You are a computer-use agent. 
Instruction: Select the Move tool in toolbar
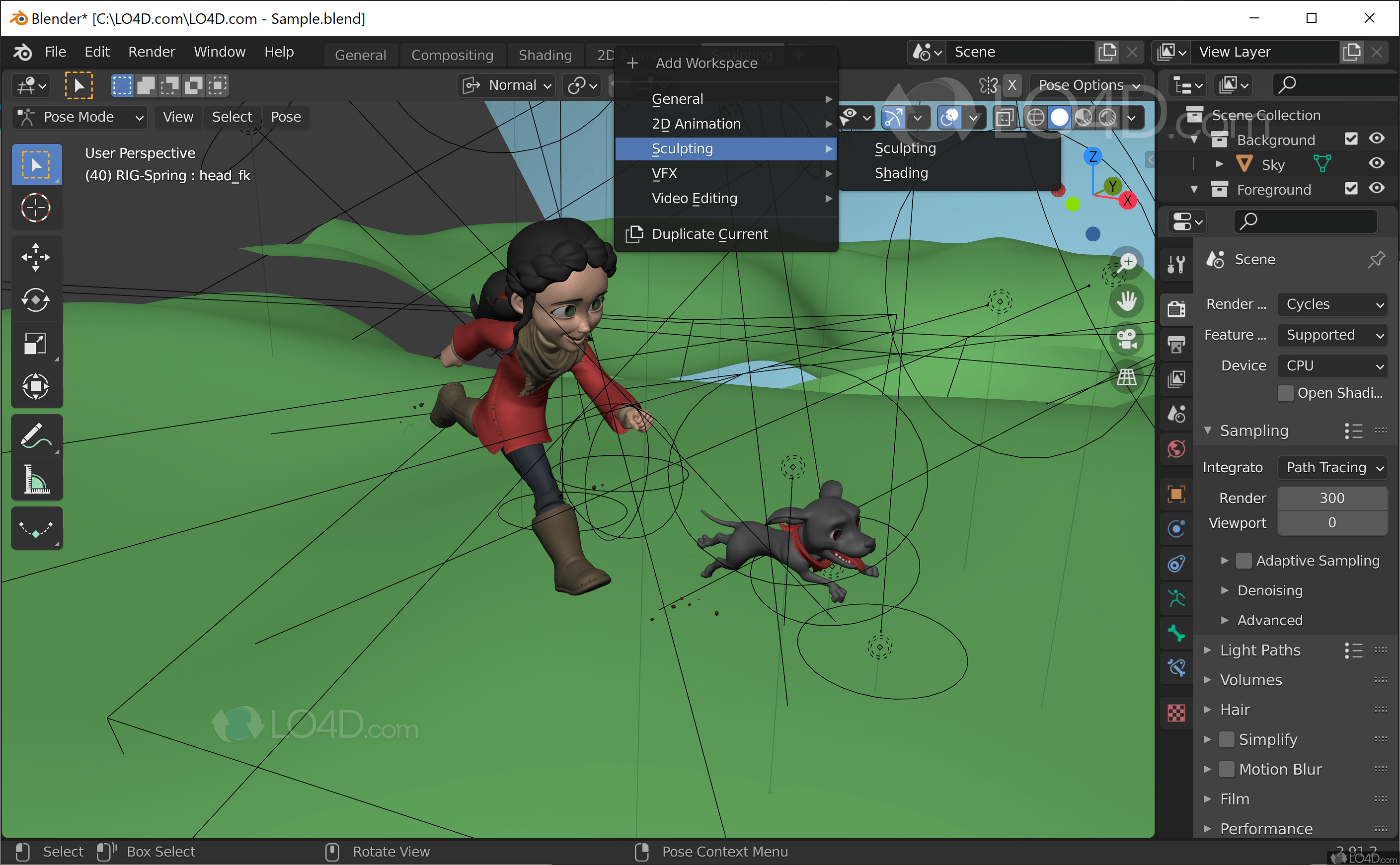(x=35, y=257)
